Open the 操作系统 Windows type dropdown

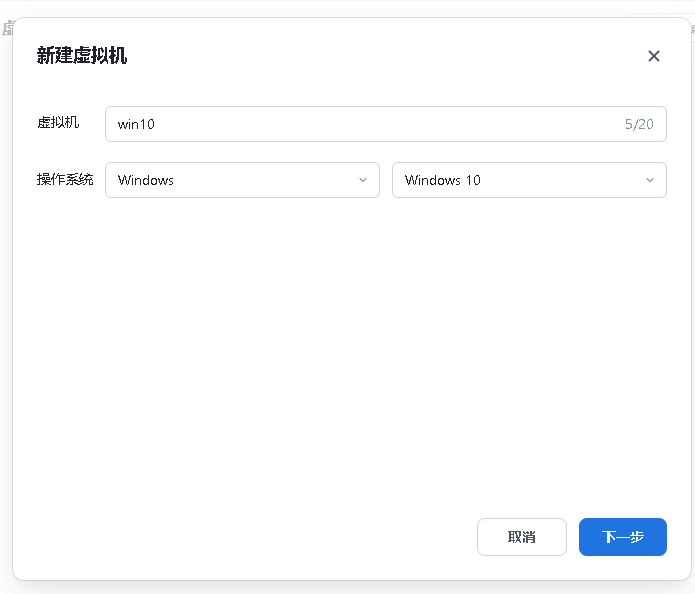(x=242, y=180)
